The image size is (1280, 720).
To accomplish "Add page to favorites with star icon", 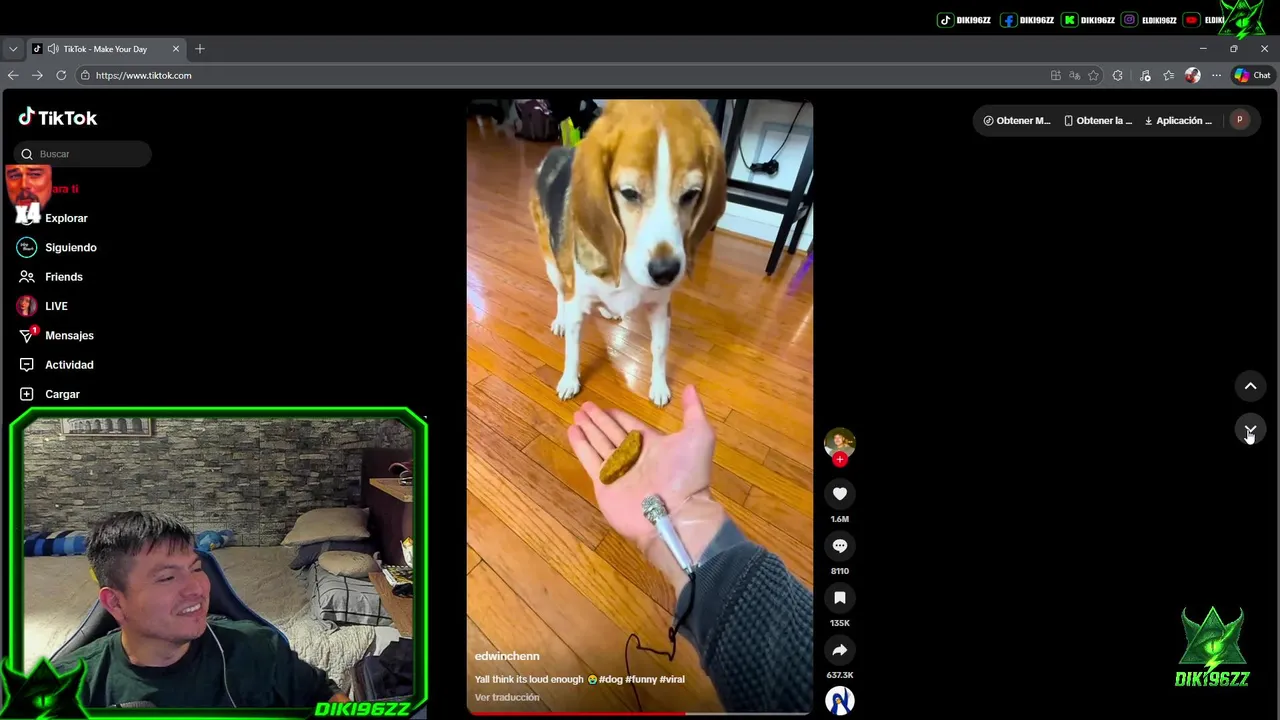I will coord(1093,75).
